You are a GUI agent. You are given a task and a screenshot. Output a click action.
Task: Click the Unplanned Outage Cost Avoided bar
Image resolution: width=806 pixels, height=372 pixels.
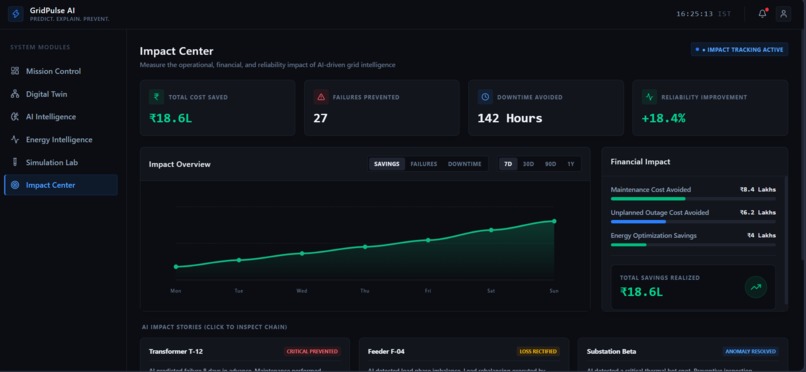pyautogui.click(x=693, y=221)
